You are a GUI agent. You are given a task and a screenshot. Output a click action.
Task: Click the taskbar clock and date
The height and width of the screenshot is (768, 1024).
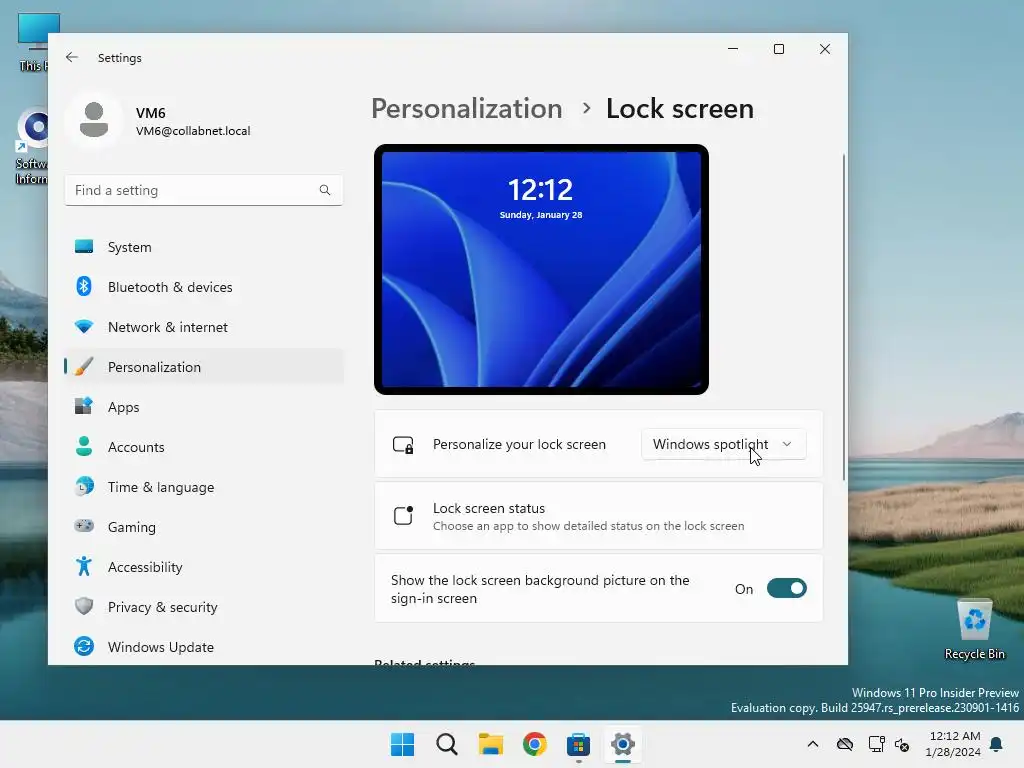tap(953, 744)
